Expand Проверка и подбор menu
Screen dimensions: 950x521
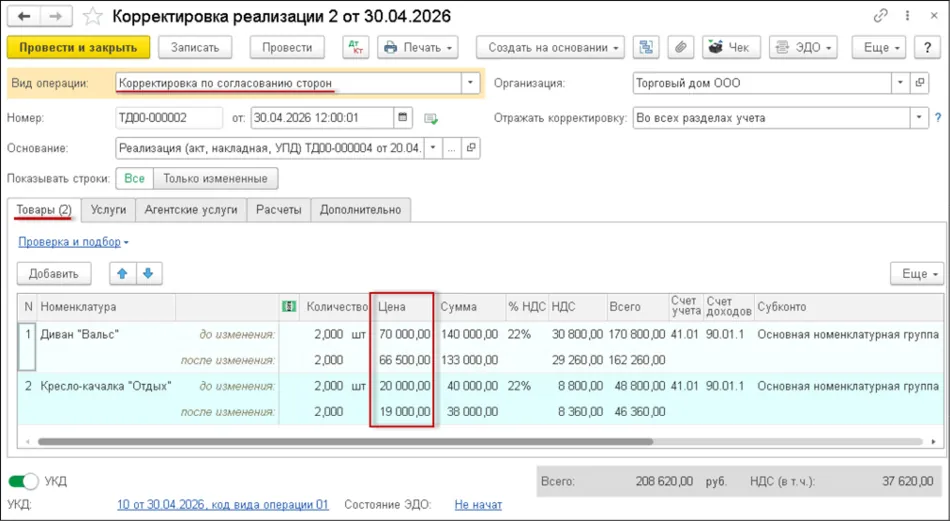click(73, 242)
